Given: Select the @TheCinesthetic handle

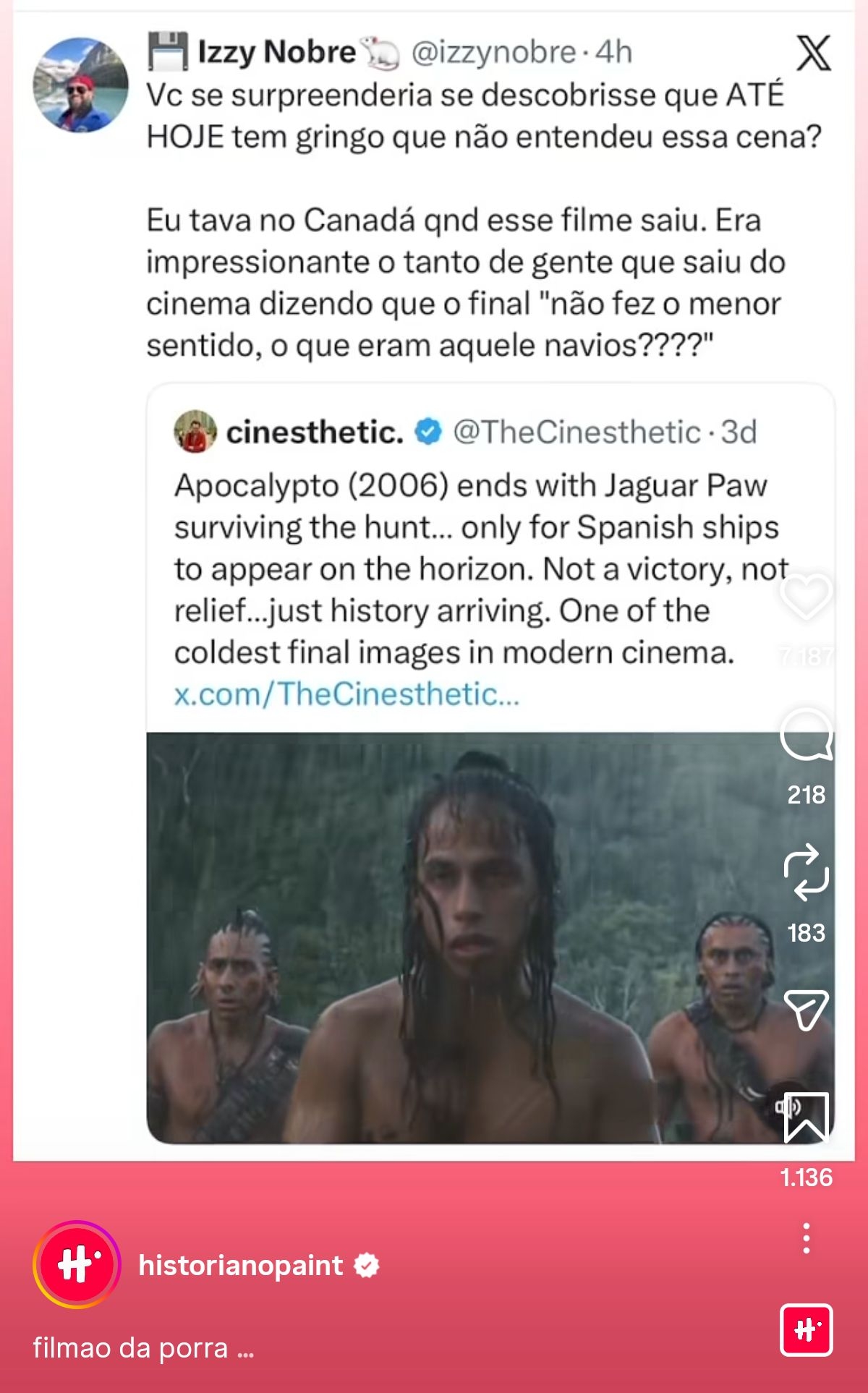Looking at the screenshot, I should pos(576,432).
